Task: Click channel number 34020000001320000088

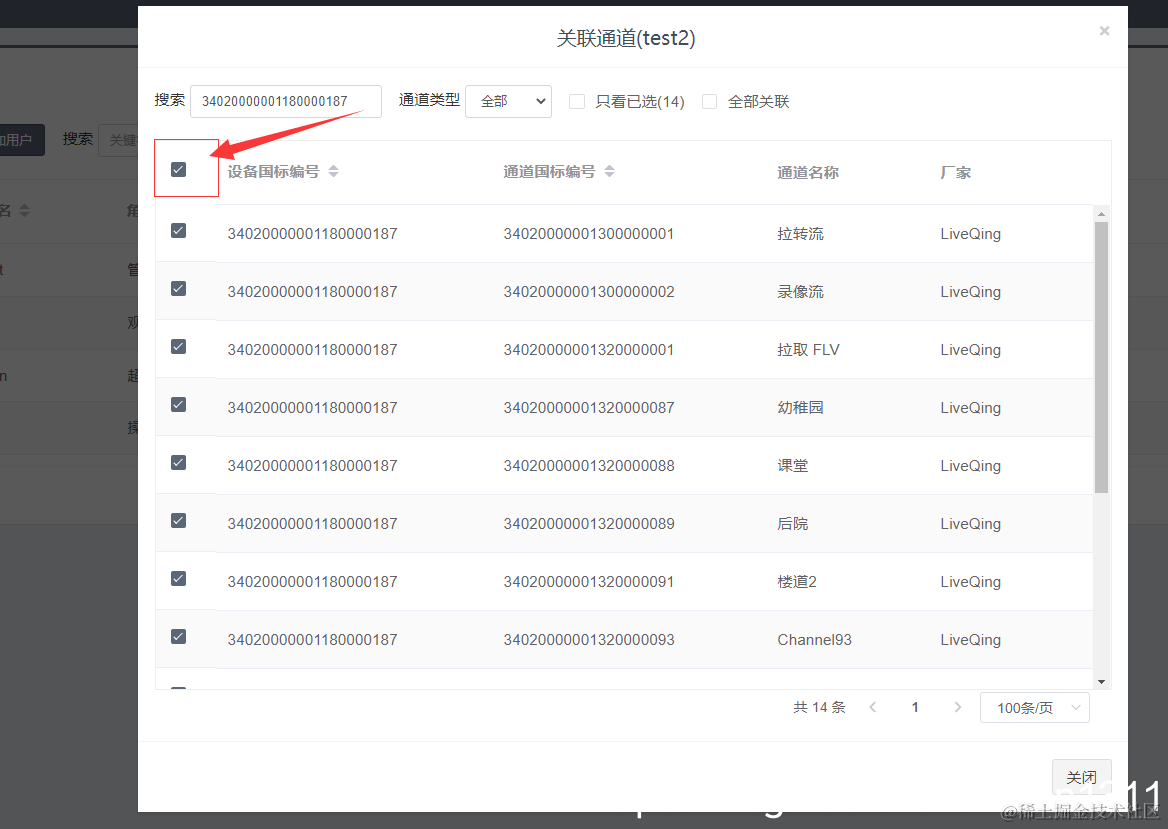Action: click(x=588, y=466)
